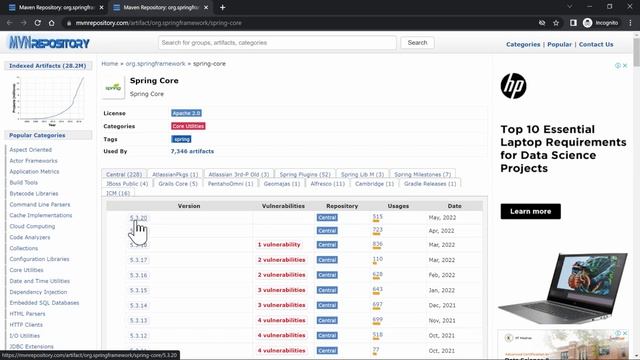640x360 pixels.
Task: Click the 'Vulnerabilities' column header
Action: [x=283, y=206]
